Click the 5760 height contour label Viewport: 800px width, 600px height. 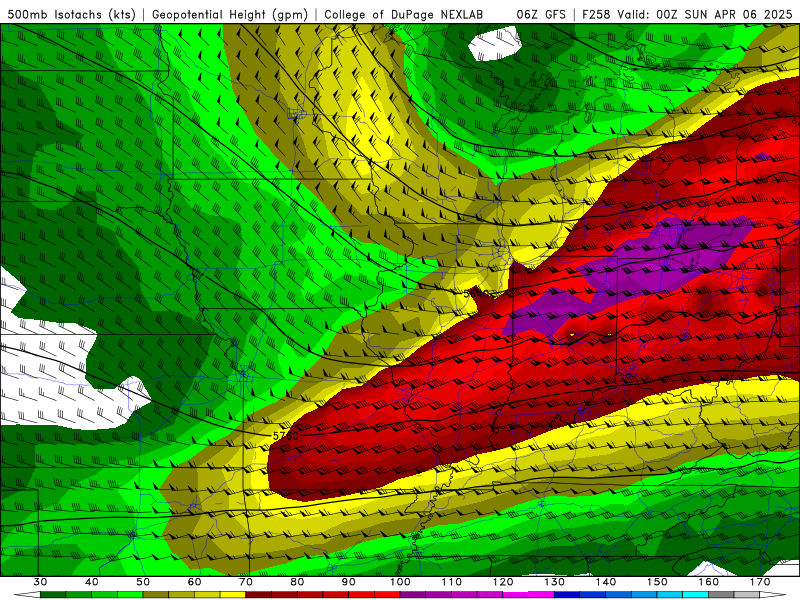[x=286, y=436]
